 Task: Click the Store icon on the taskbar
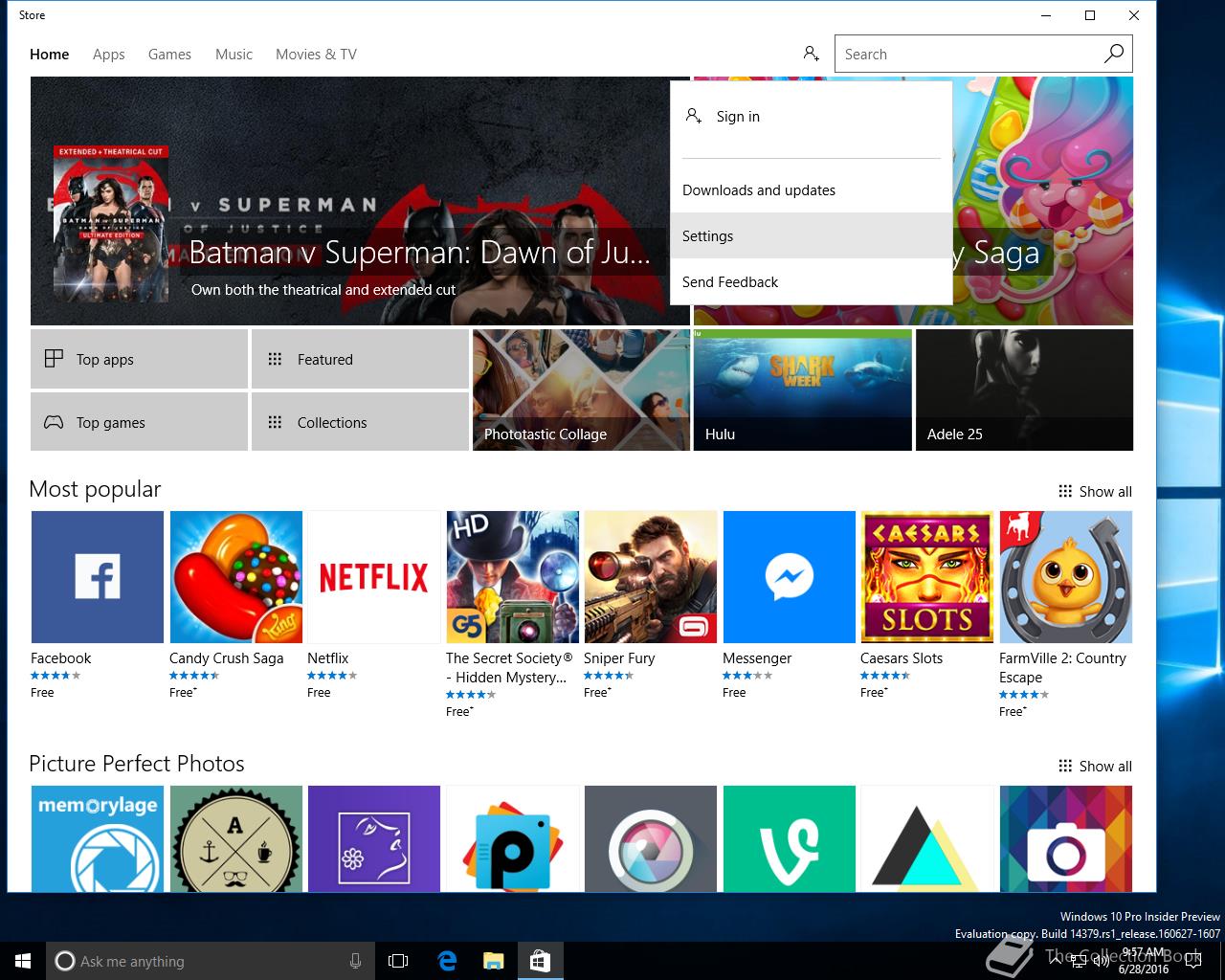pos(540,961)
